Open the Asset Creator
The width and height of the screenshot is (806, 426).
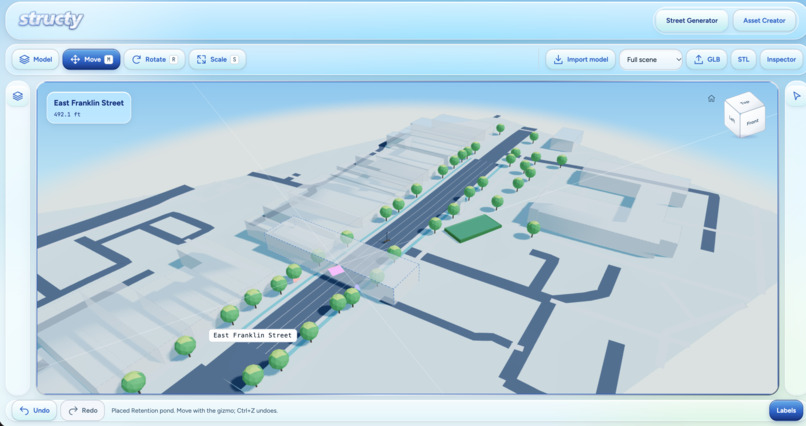(x=764, y=21)
